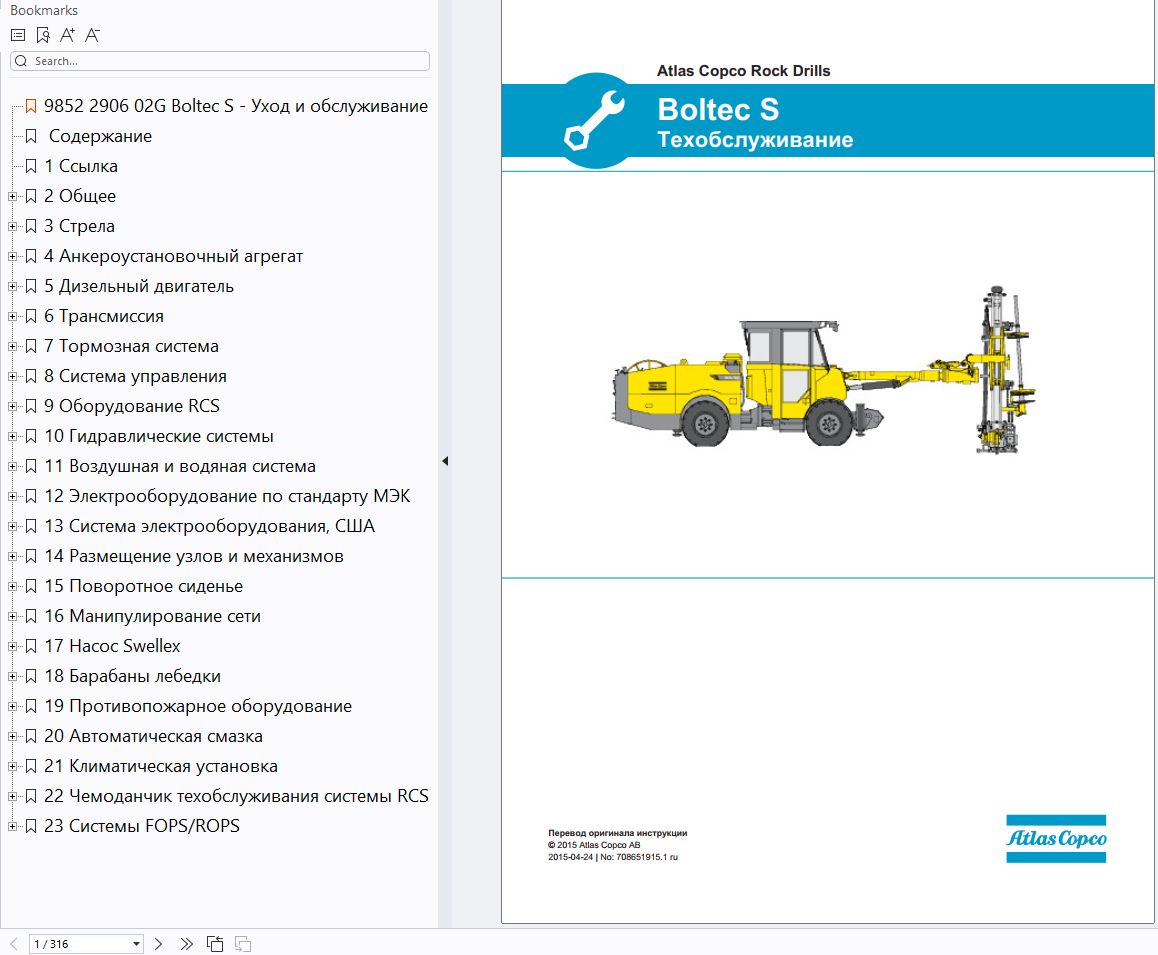
Task: Select 16 Манипулирование сети
Action: tap(152, 616)
